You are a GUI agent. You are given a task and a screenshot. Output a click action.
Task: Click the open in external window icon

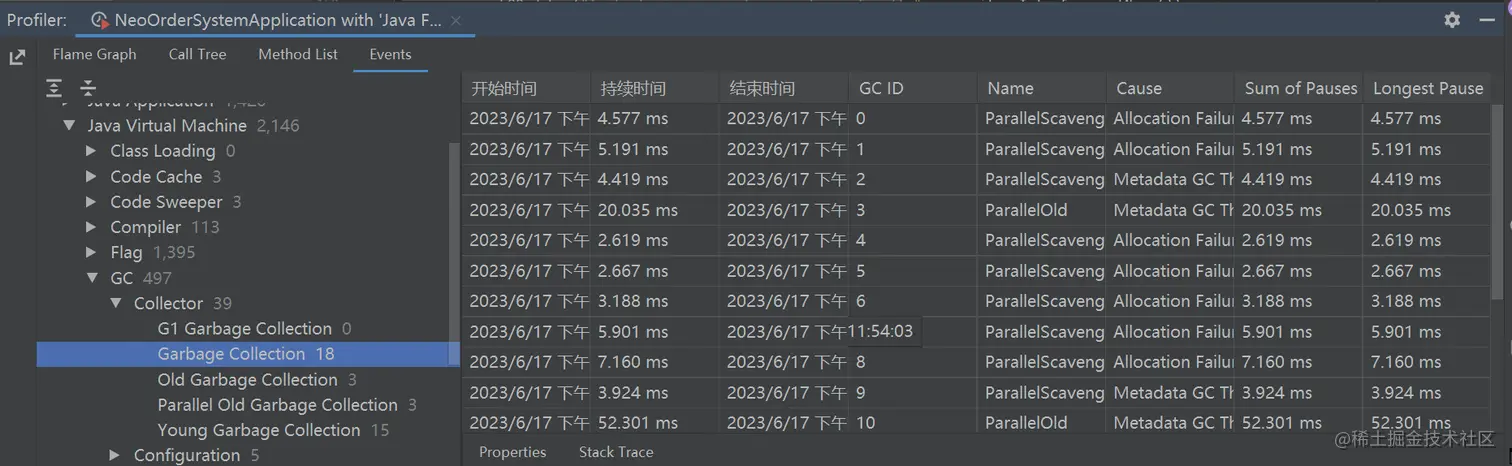pos(17,57)
